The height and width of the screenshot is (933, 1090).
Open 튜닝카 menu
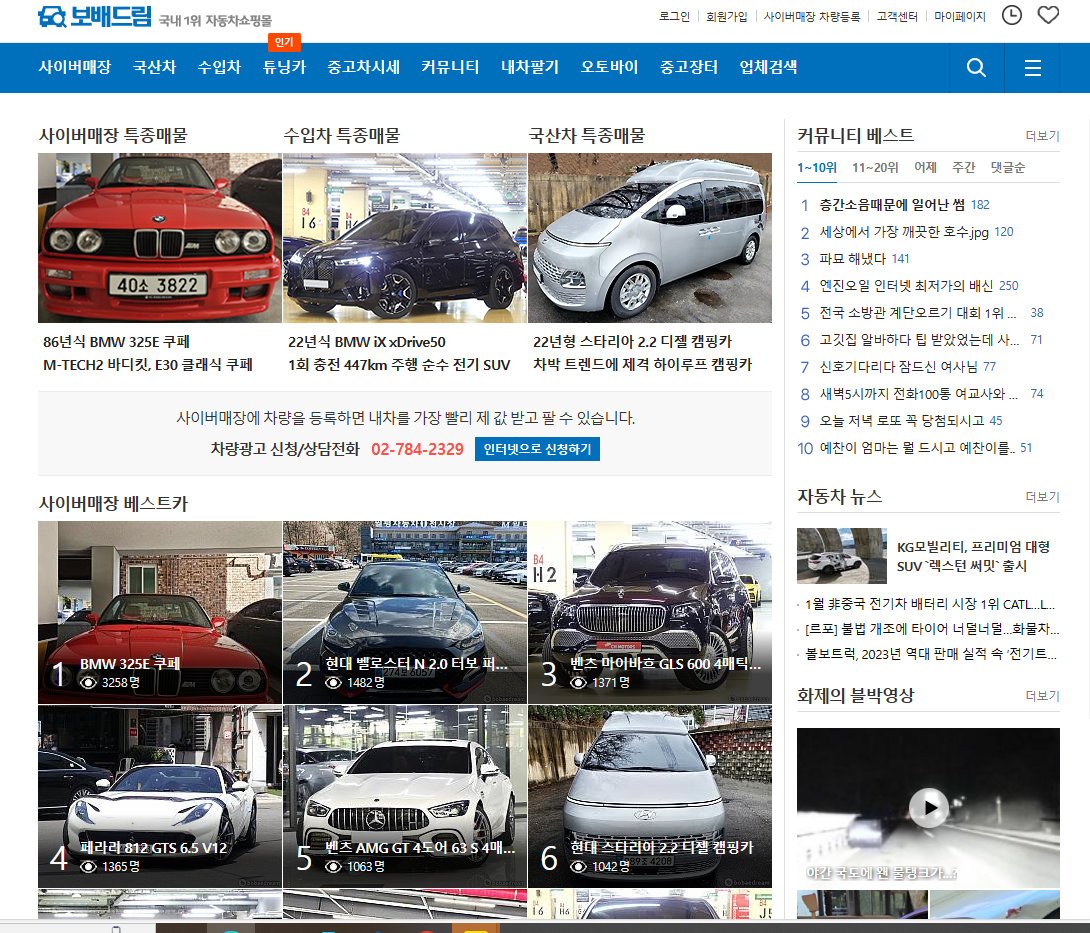pyautogui.click(x=284, y=67)
